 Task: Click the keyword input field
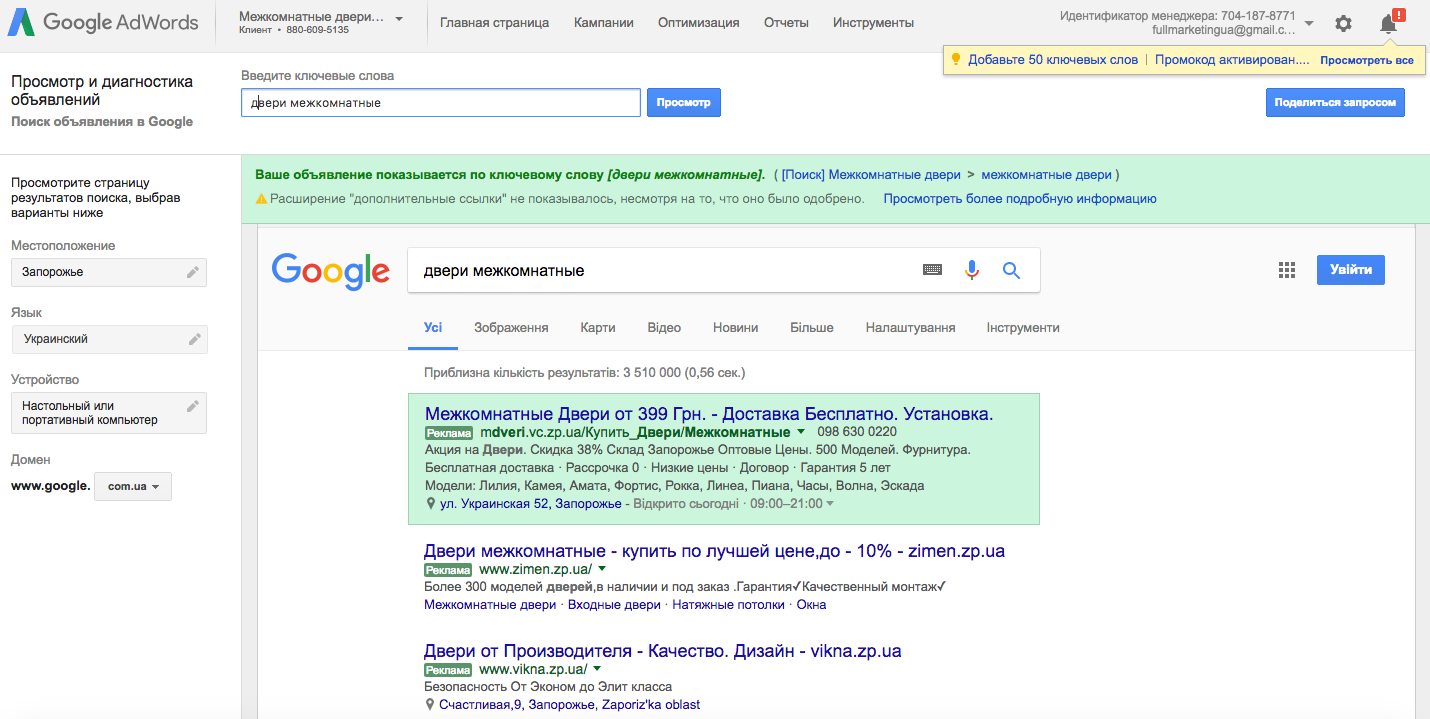(441, 103)
